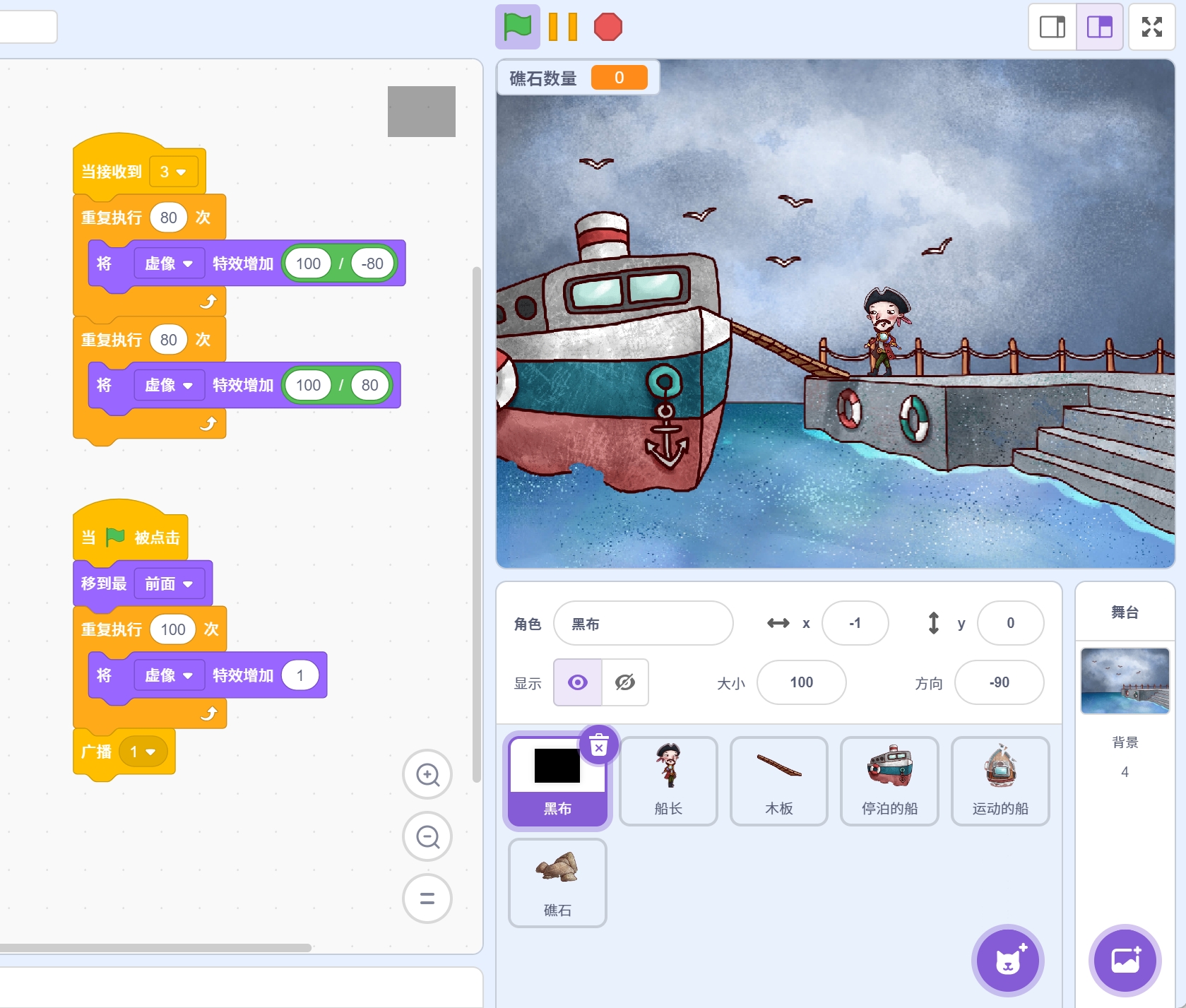Enter fullscreen stage mode

(x=1151, y=27)
